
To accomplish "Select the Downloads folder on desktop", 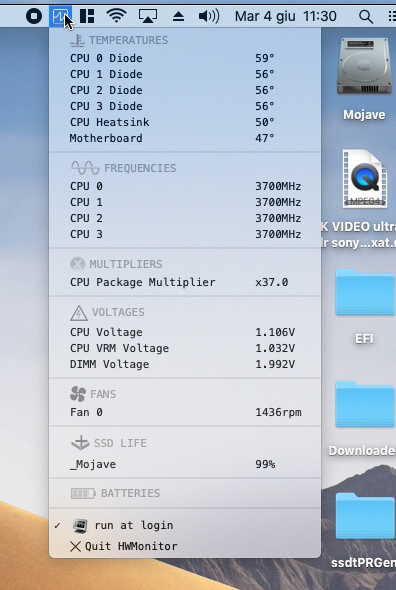I will pyautogui.click(x=364, y=404).
